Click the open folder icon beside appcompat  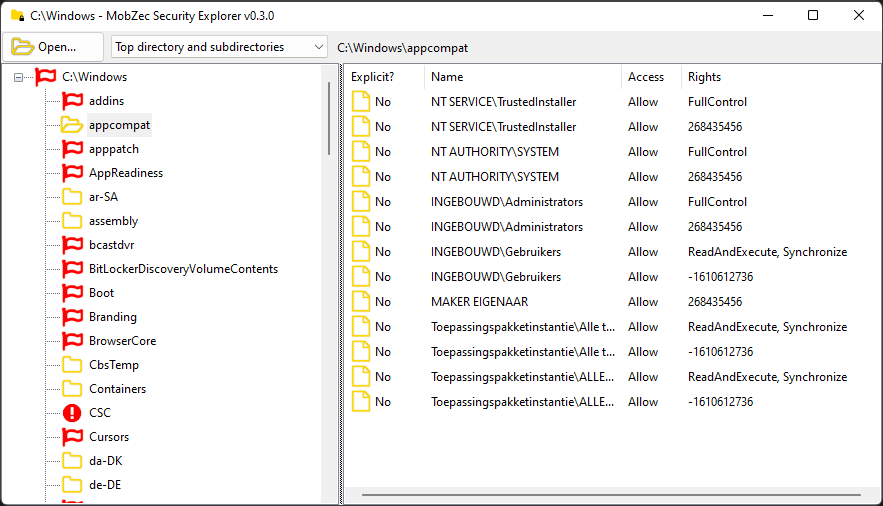pyautogui.click(x=72, y=125)
